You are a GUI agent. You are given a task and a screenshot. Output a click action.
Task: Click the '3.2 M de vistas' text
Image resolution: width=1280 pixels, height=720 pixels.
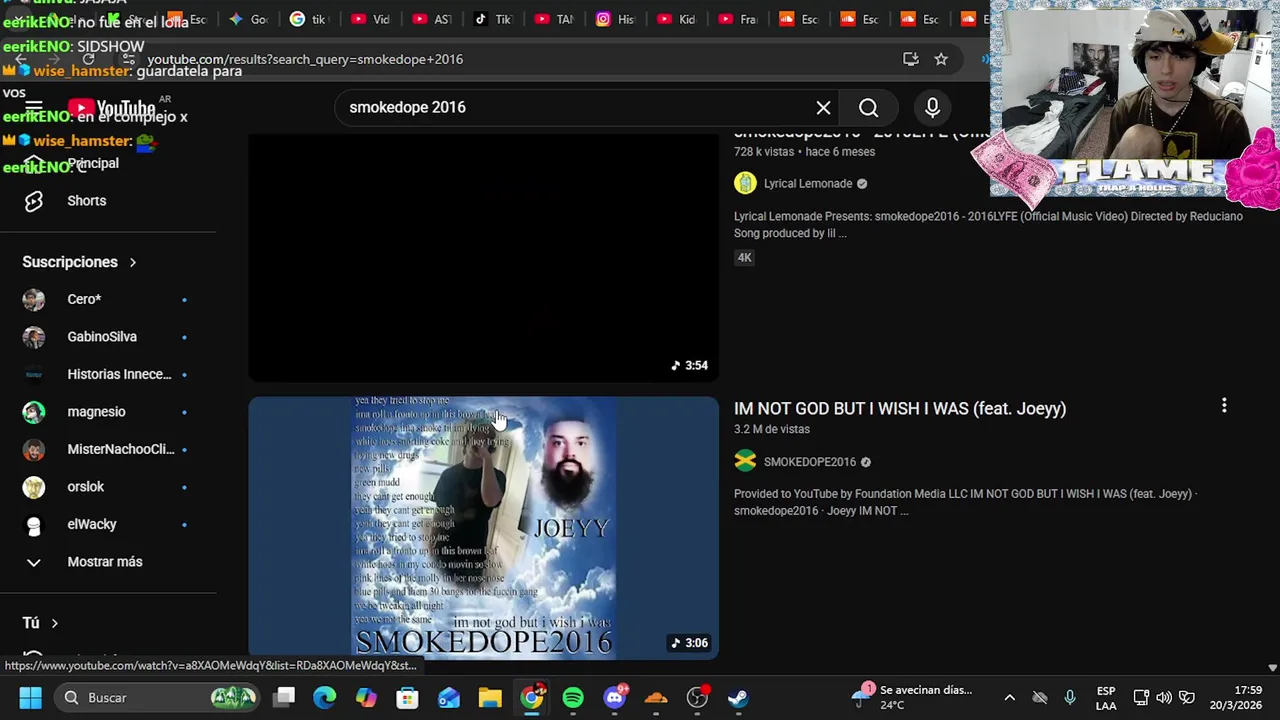click(772, 429)
